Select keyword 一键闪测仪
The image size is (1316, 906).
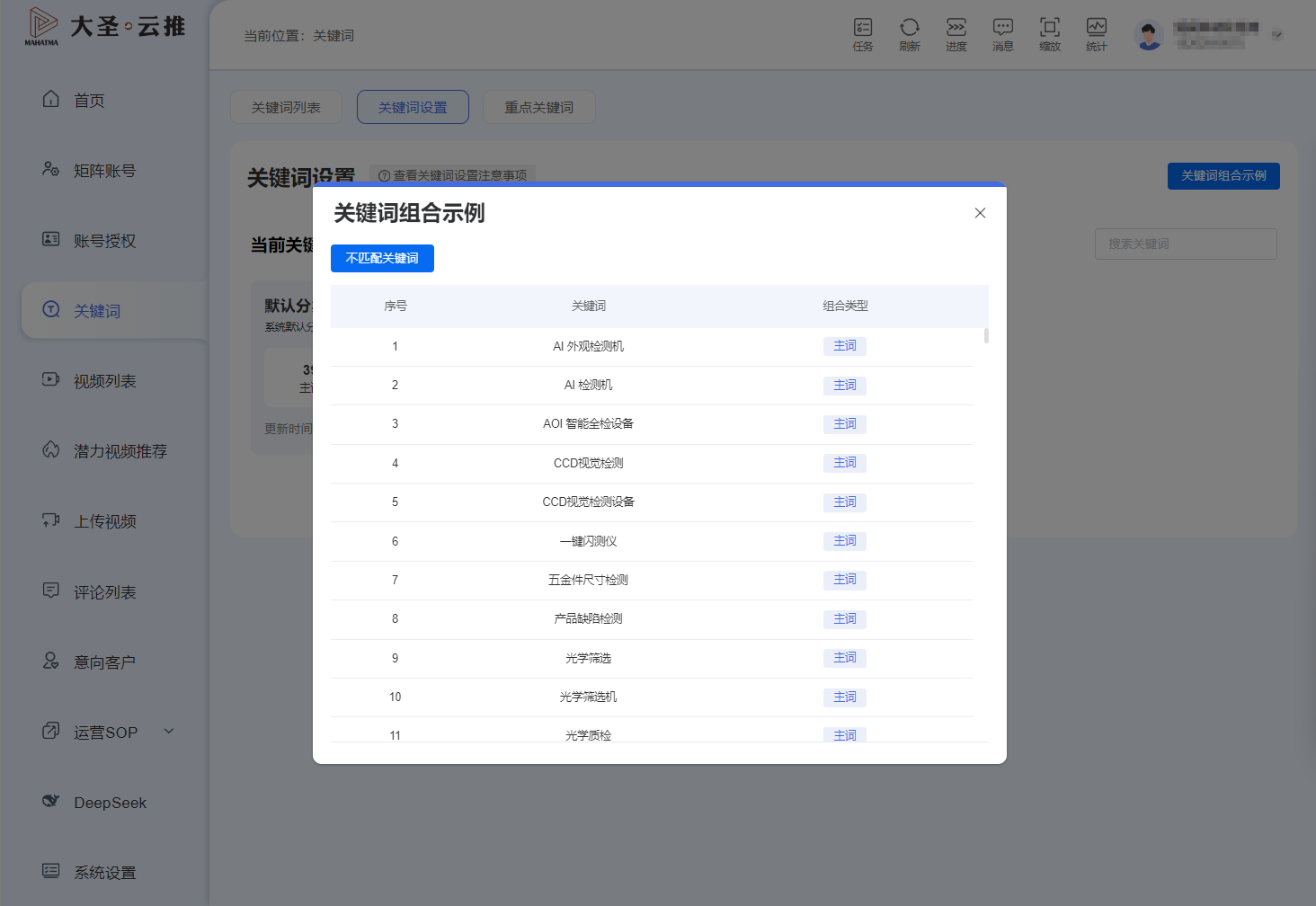[588, 541]
